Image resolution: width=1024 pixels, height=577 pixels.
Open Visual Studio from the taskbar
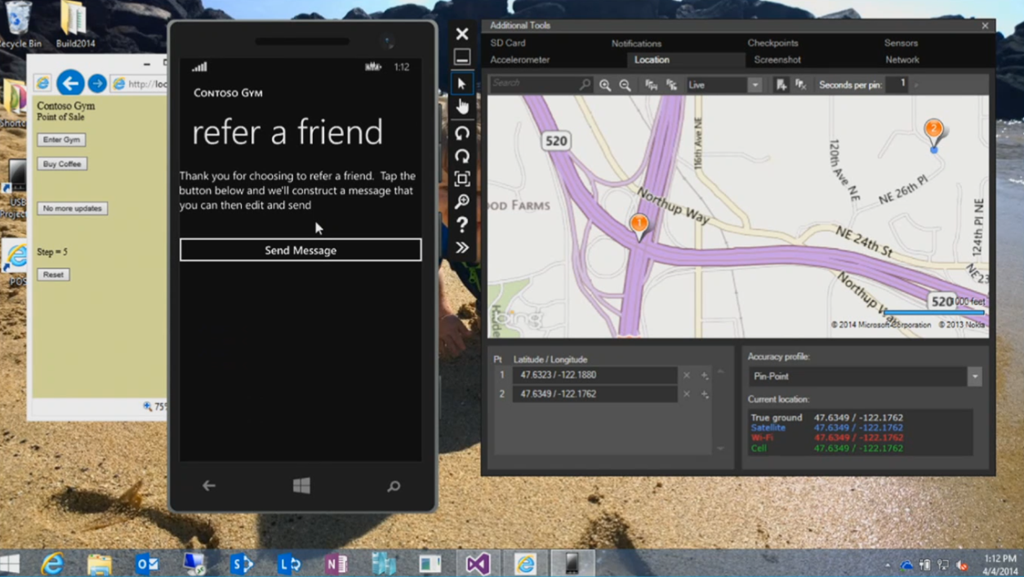[x=477, y=563]
